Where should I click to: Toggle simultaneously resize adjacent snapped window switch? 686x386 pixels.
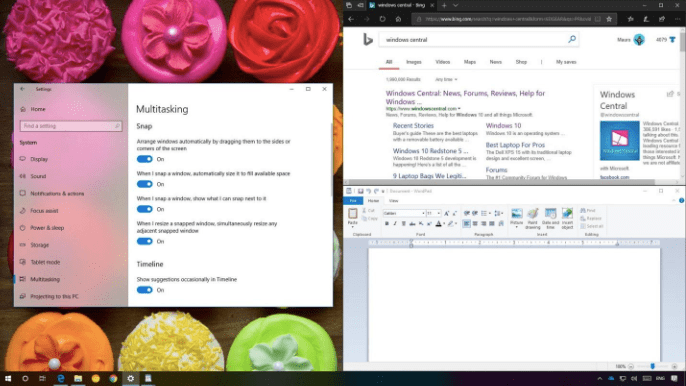[144, 241]
